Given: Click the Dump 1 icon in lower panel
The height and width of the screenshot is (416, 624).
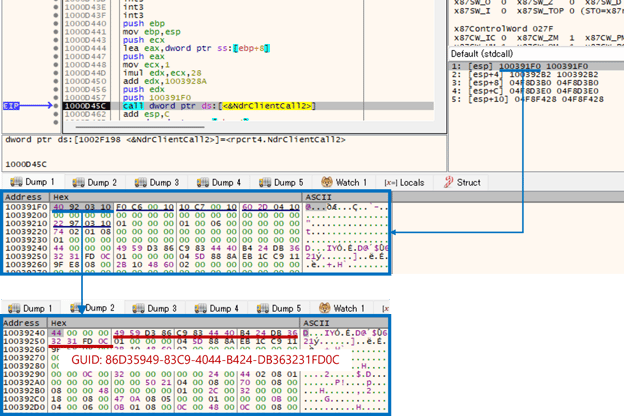Looking at the screenshot, I should 12,308.
